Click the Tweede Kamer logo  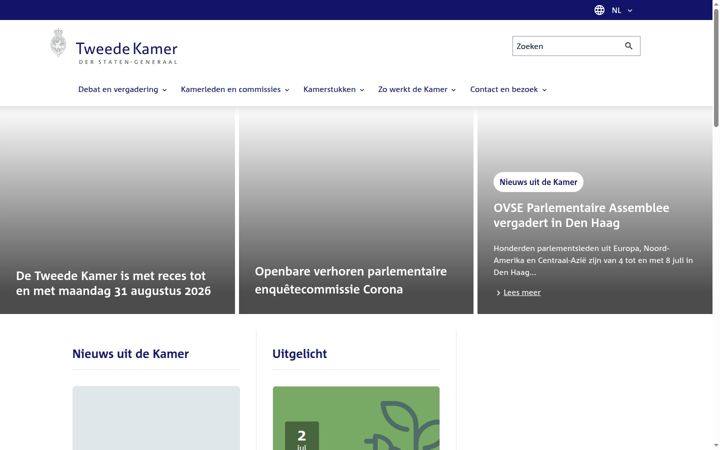(113, 46)
